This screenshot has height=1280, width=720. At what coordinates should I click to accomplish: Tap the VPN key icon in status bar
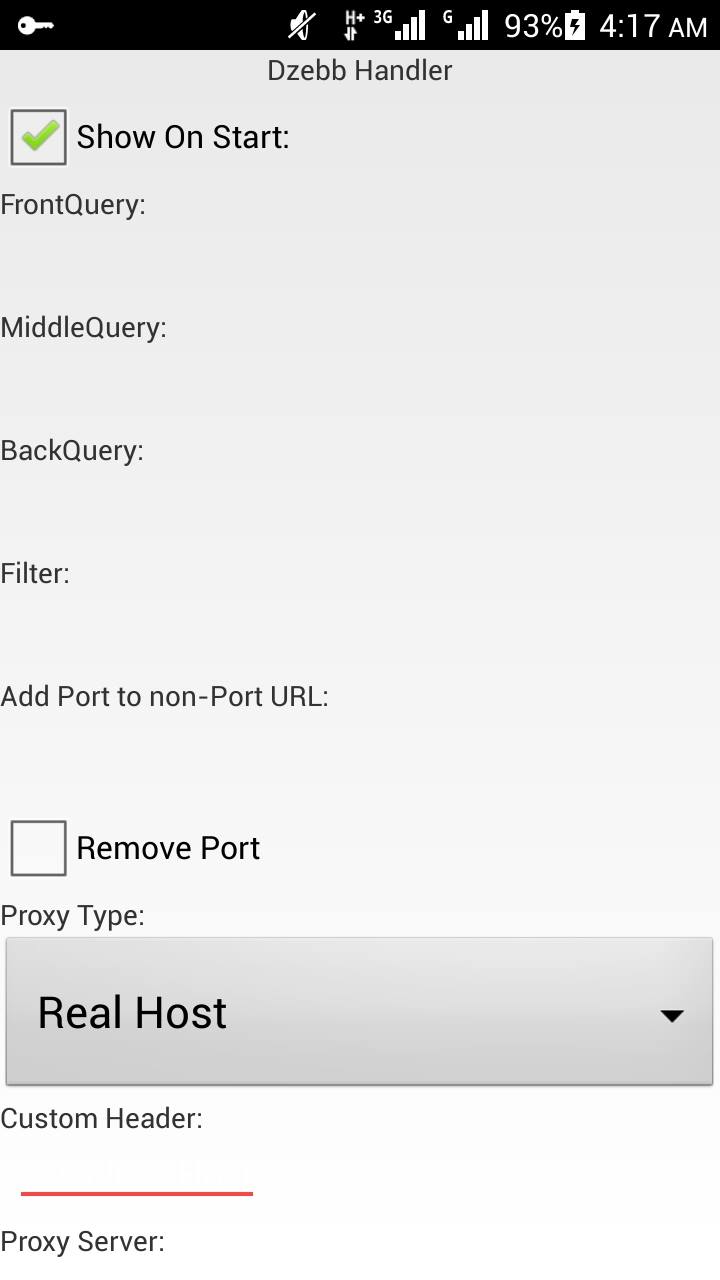tap(35, 25)
